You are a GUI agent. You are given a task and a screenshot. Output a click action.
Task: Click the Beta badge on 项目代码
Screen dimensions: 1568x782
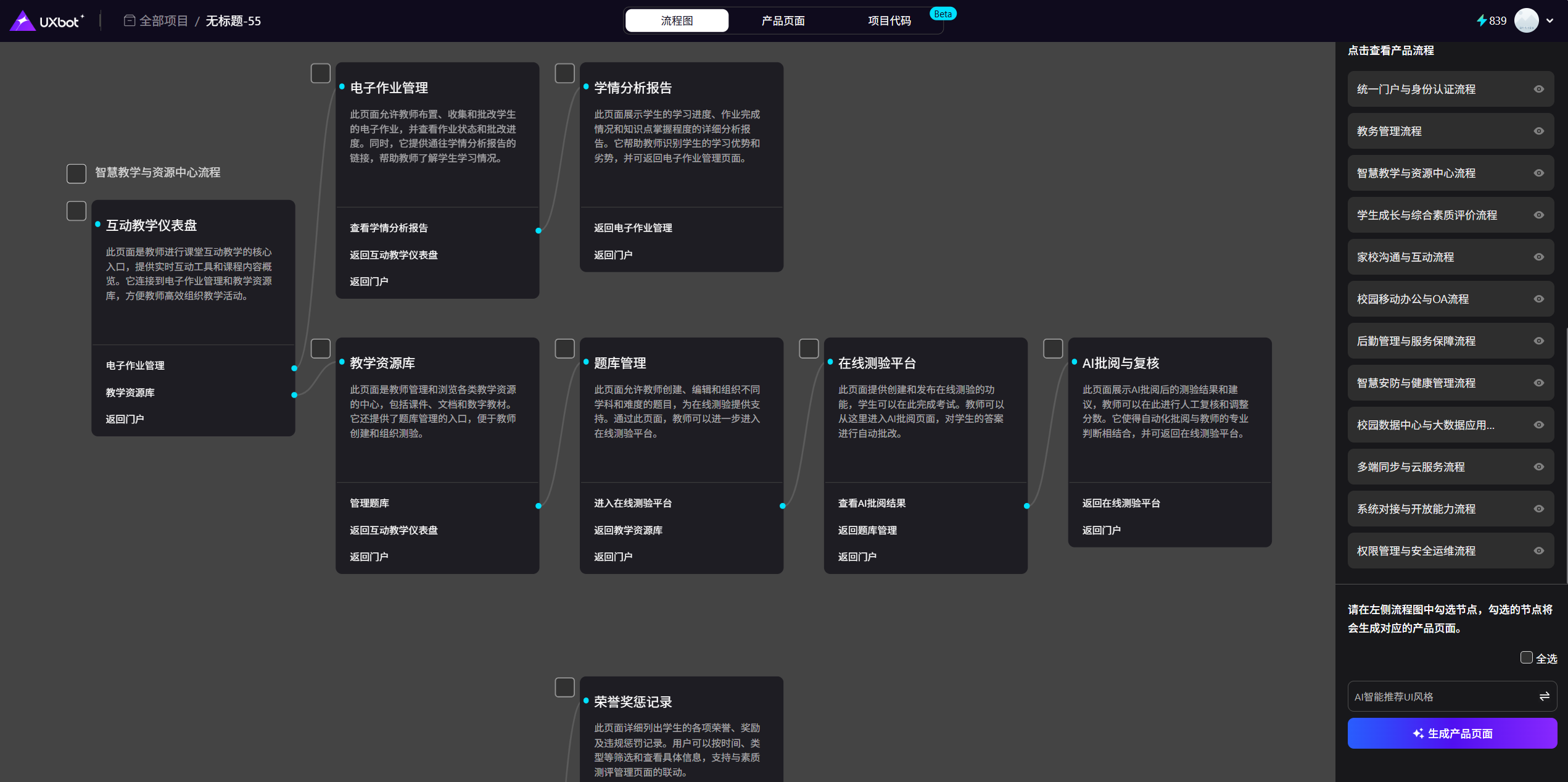tap(943, 14)
